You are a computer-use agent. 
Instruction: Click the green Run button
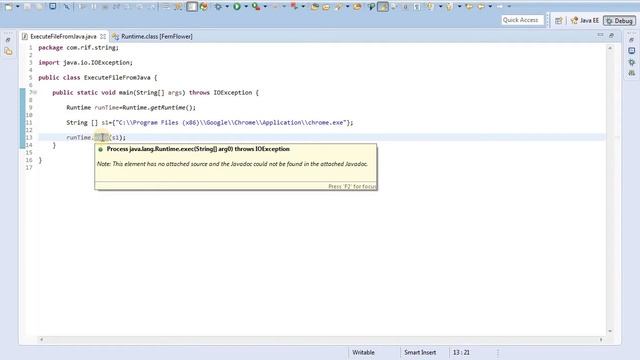(237, 7)
